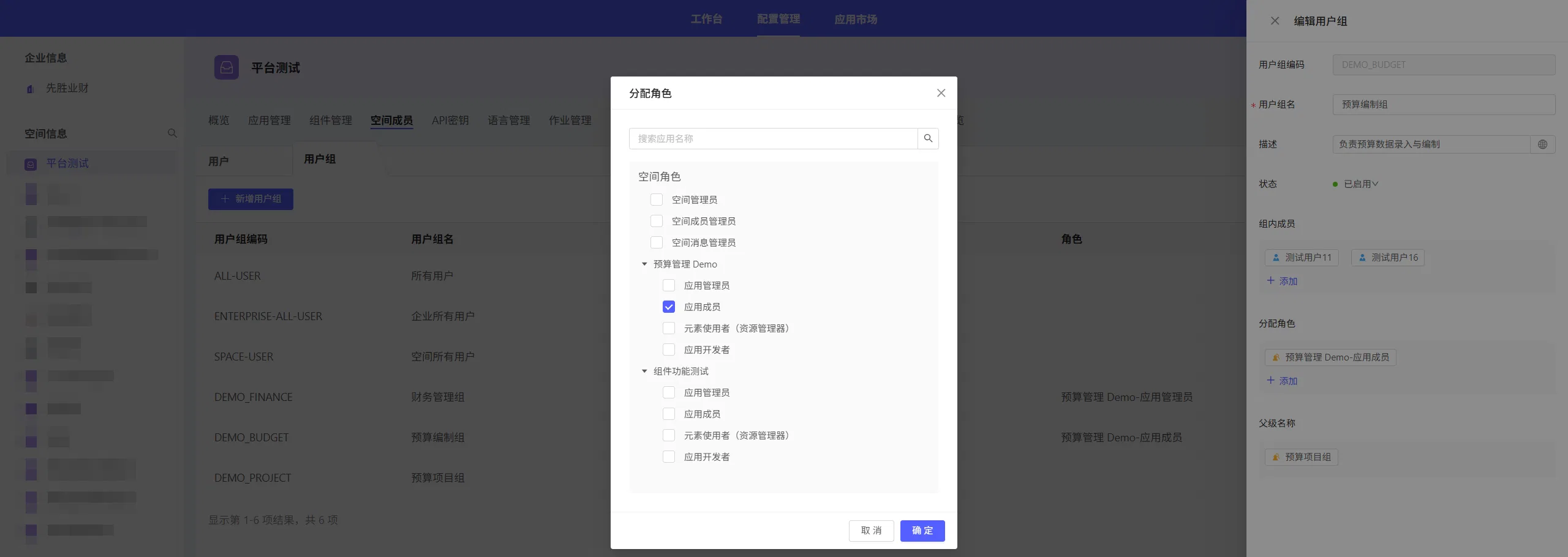Check the 空间管理员 checkbox

(657, 200)
